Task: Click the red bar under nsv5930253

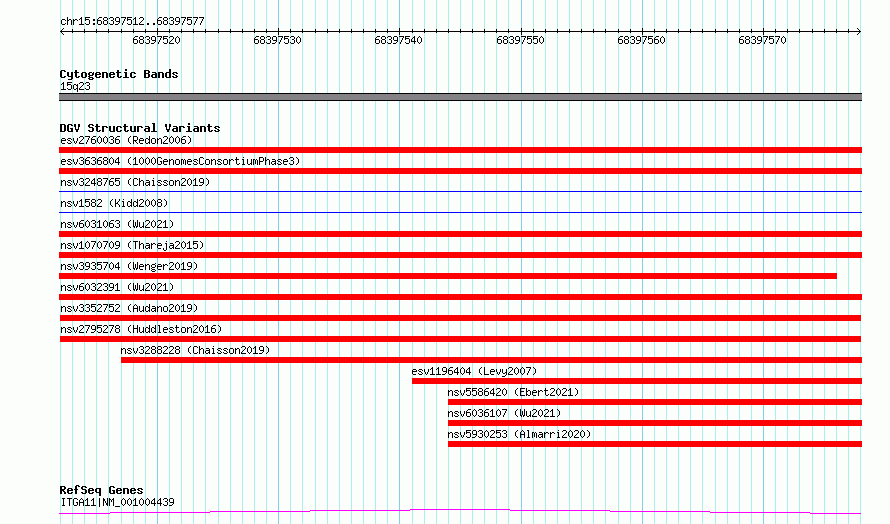Action: pos(655,444)
